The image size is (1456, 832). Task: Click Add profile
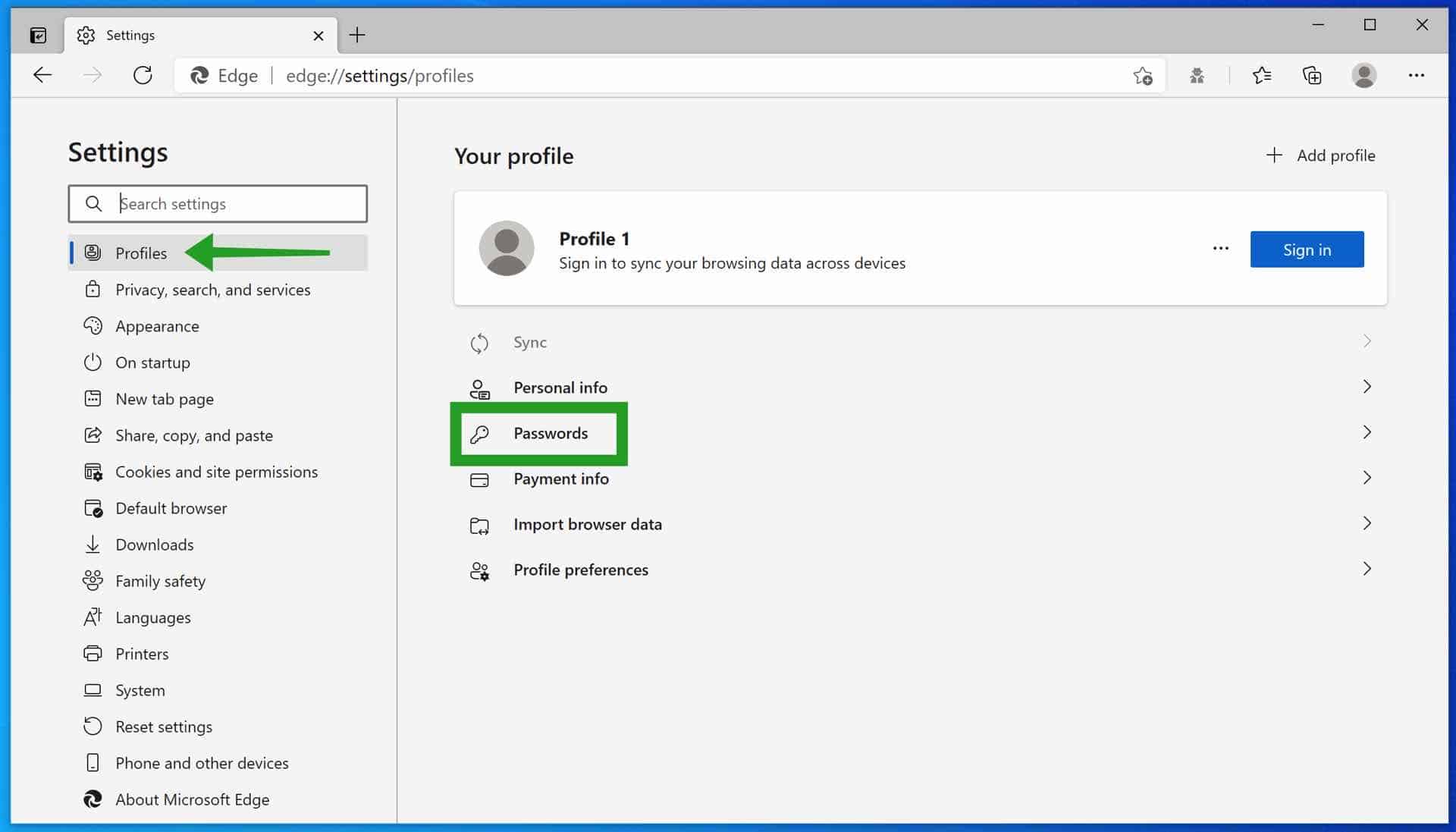(x=1321, y=155)
